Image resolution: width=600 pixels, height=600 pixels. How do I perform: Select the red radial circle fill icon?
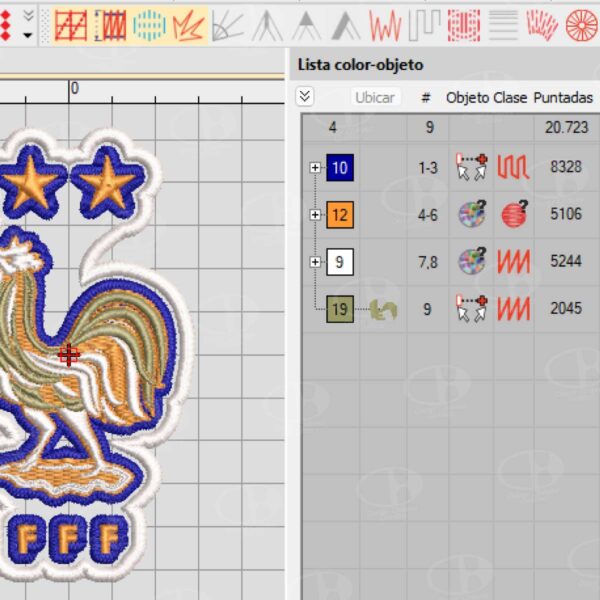pyautogui.click(x=582, y=26)
